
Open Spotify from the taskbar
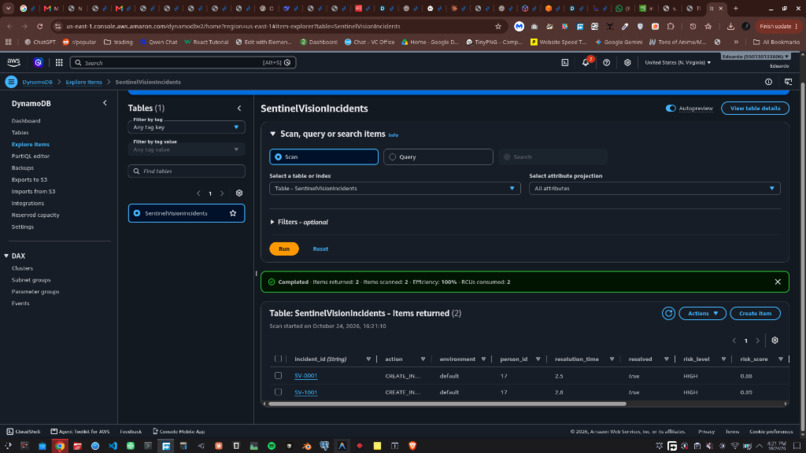click(x=271, y=446)
